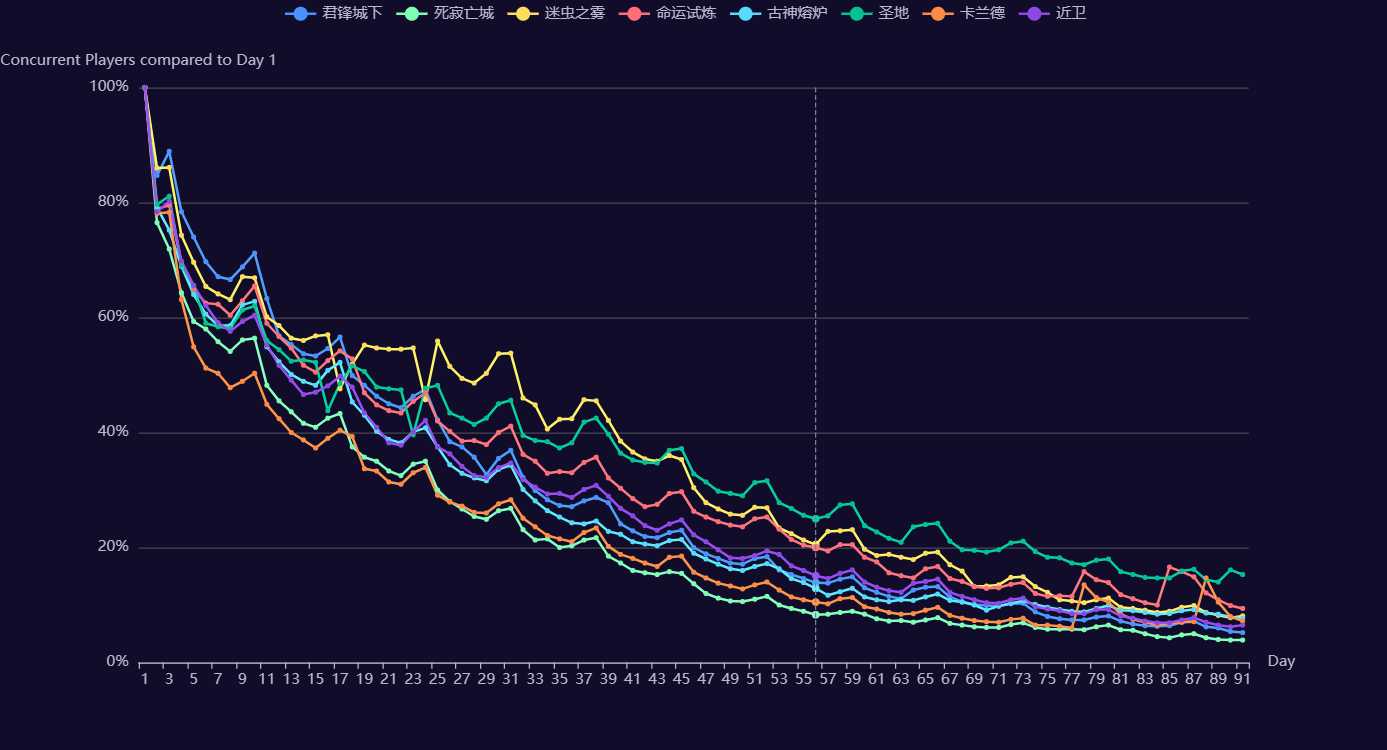
Task: Click the shared 100% data point at day 1
Action: 145,88
